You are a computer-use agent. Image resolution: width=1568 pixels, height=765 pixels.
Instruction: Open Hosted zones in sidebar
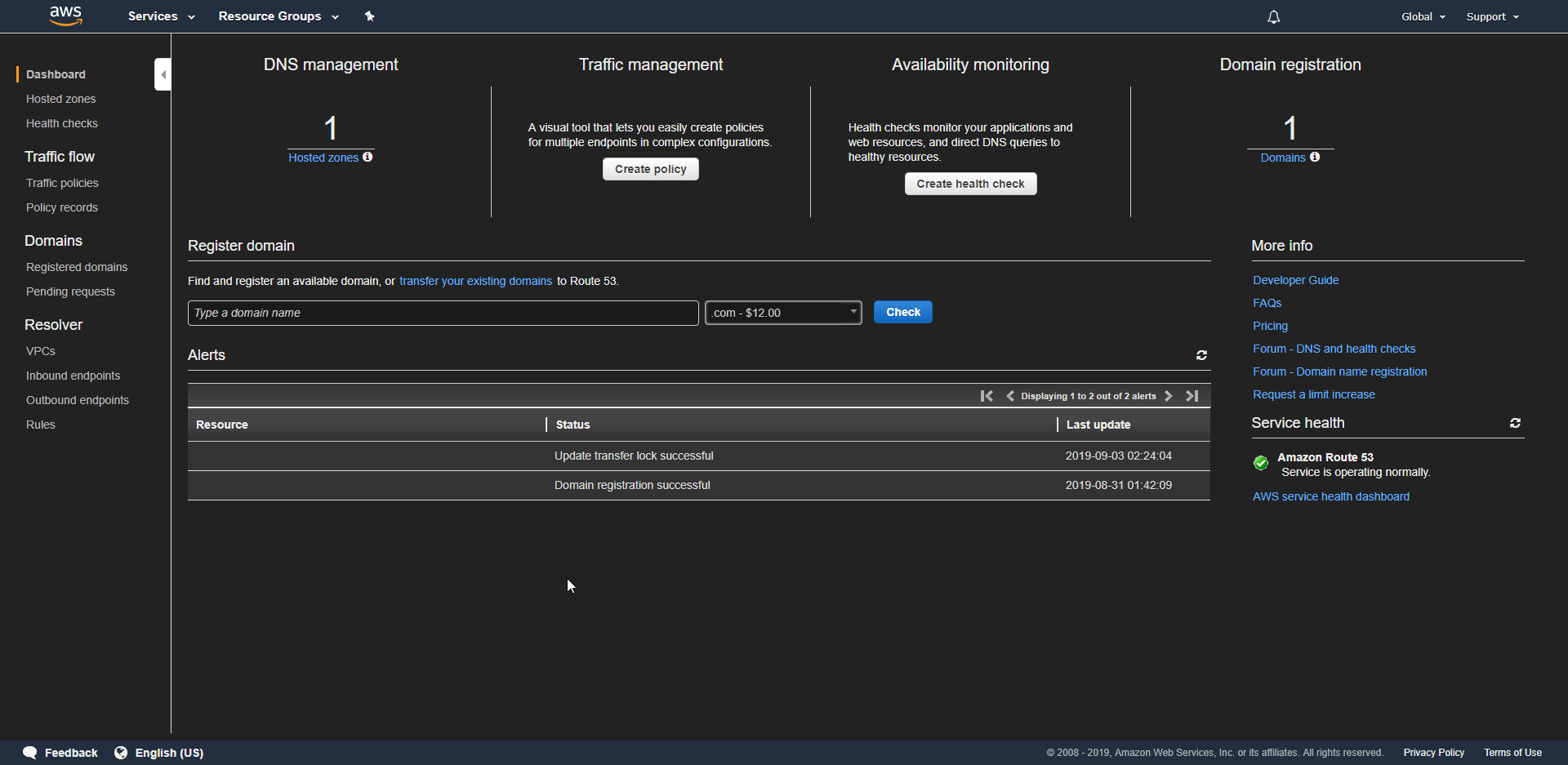pos(60,99)
